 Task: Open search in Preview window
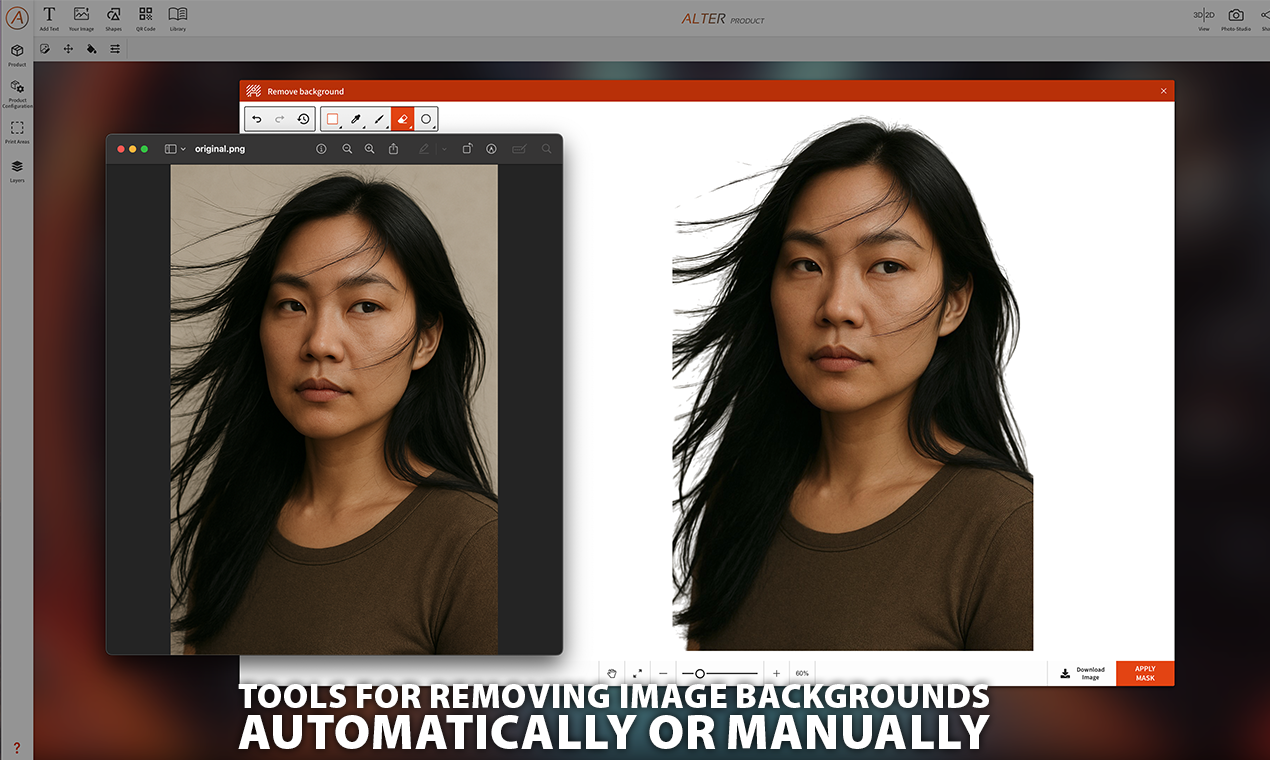click(x=547, y=149)
